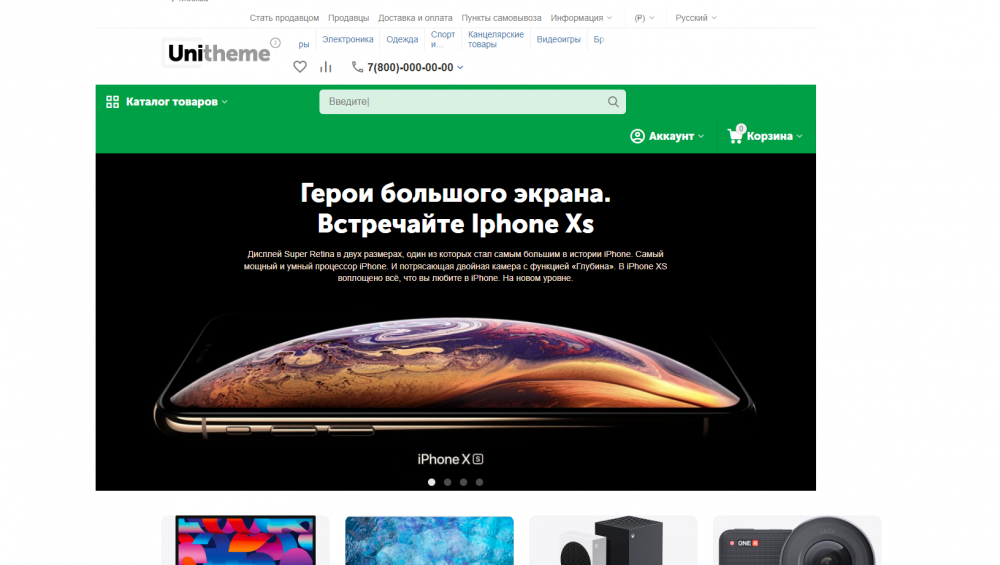Click the Unitheme logo

click(219, 52)
